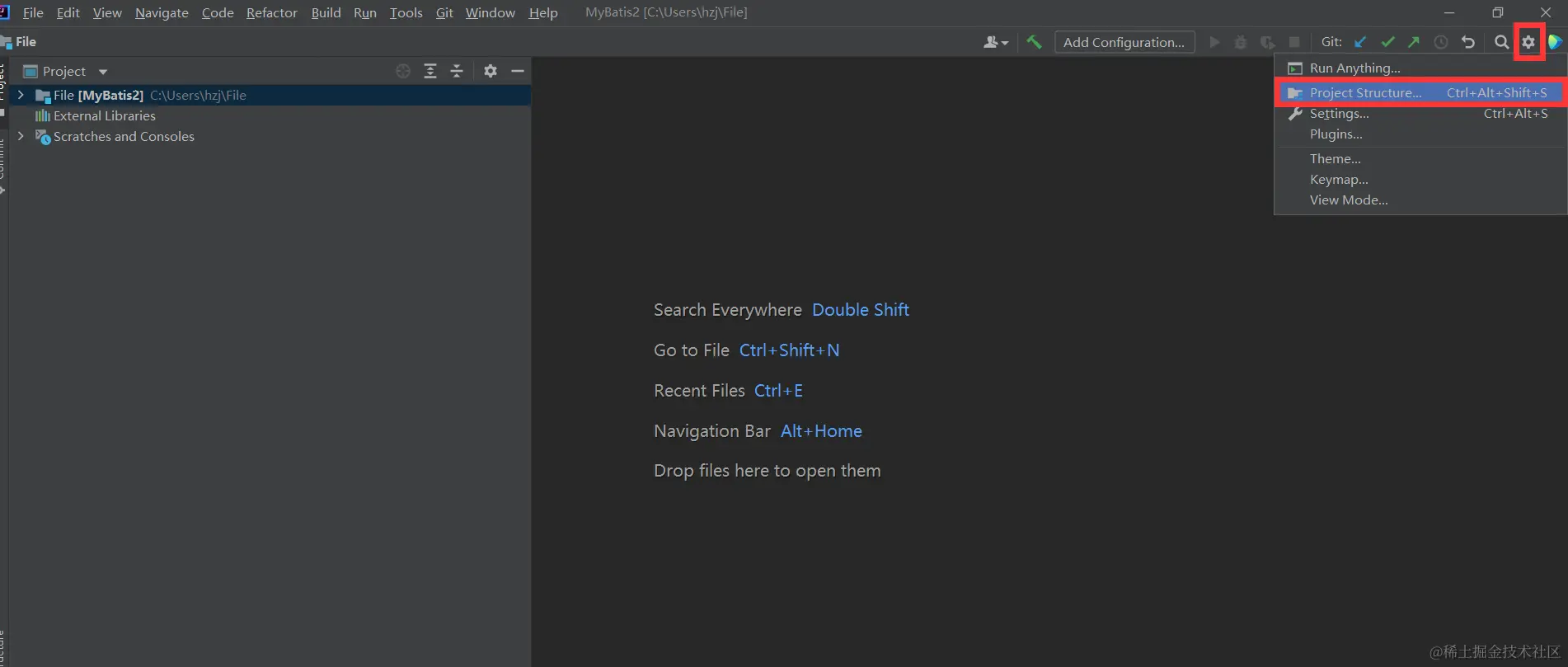Click the Expand All icon in Project panel
Image resolution: width=1568 pixels, height=667 pixels.
[x=430, y=71]
